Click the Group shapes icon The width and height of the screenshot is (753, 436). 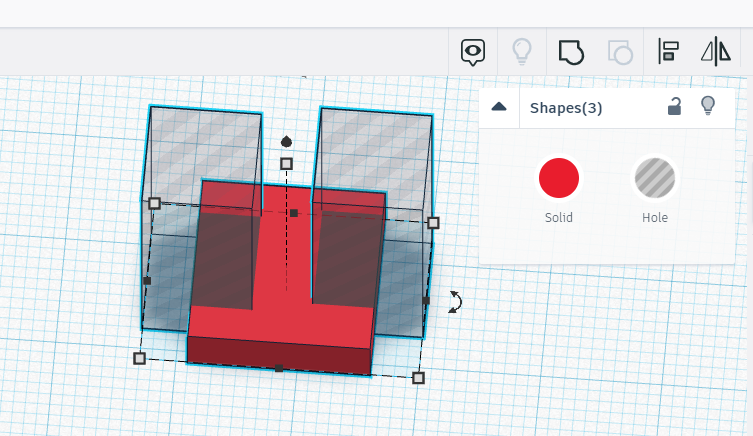[x=571, y=52]
